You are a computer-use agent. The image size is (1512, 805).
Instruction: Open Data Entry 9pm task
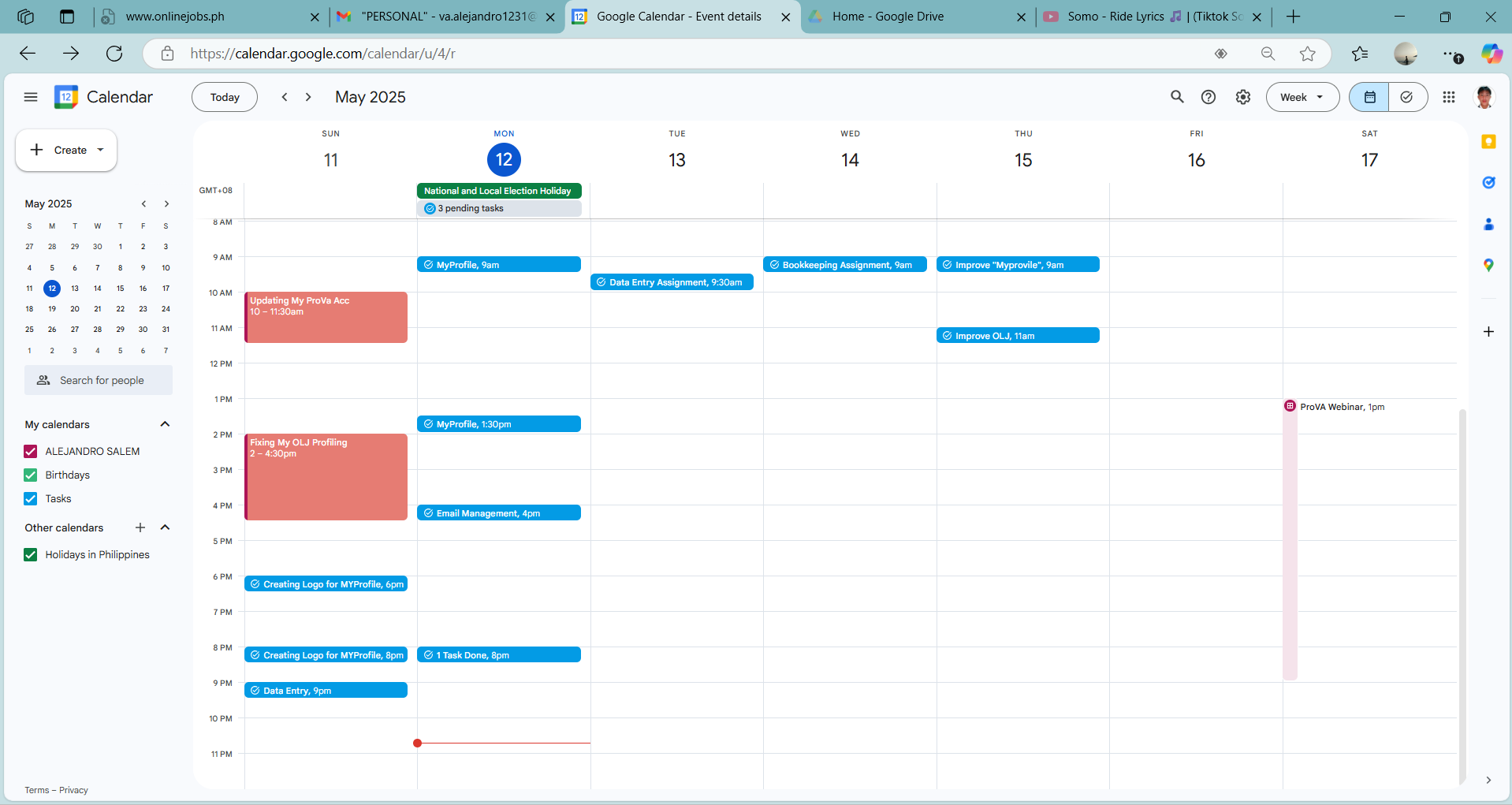click(326, 691)
